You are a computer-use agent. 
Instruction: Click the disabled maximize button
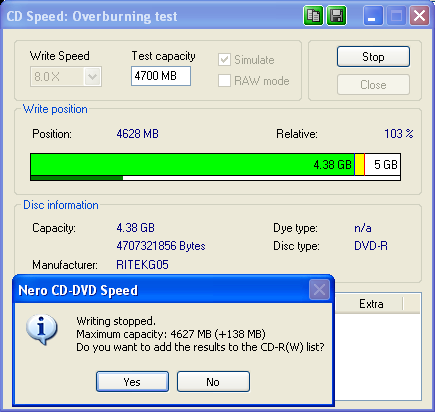396,16
